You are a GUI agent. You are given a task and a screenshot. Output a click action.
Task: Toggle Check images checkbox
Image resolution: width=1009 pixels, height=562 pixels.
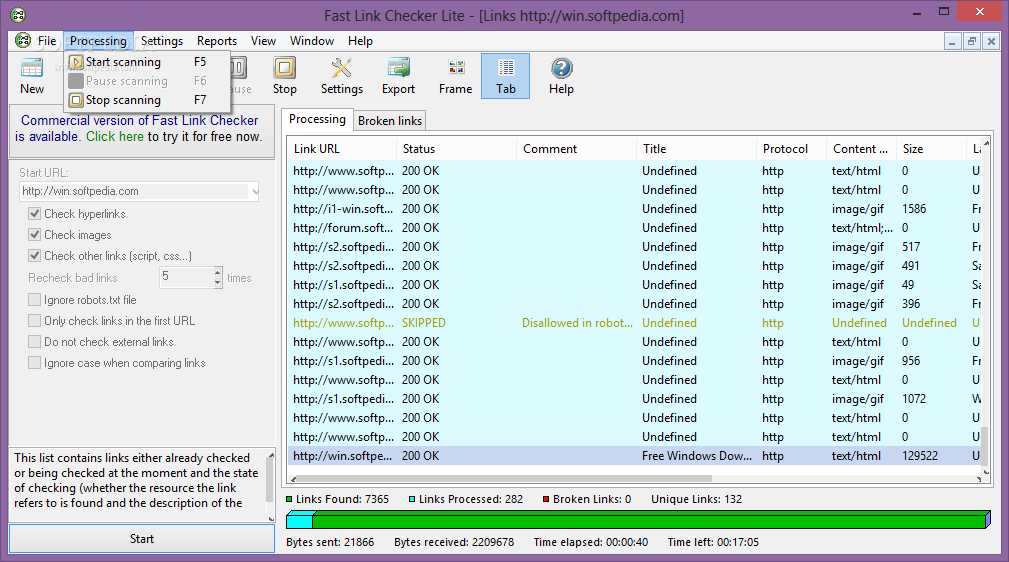pyautogui.click(x=35, y=235)
